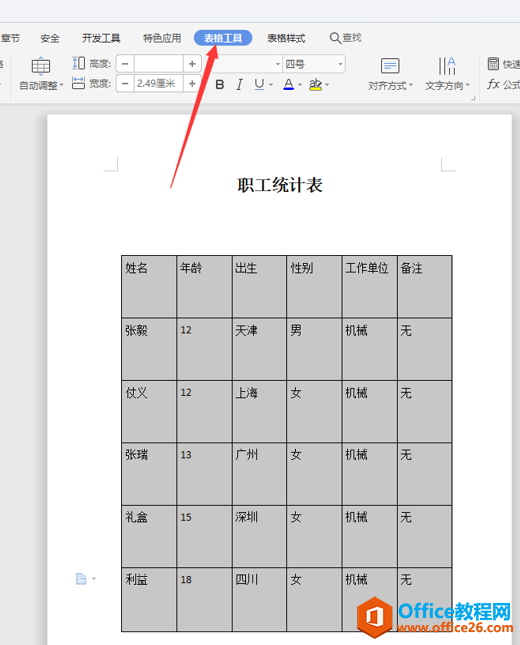520x645 pixels.
Task: Click the 上海 cell
Action: click(259, 411)
